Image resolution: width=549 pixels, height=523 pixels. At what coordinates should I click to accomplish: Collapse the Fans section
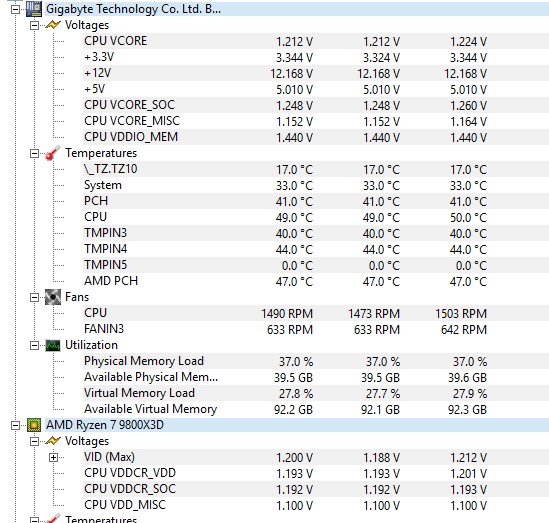coord(34,298)
